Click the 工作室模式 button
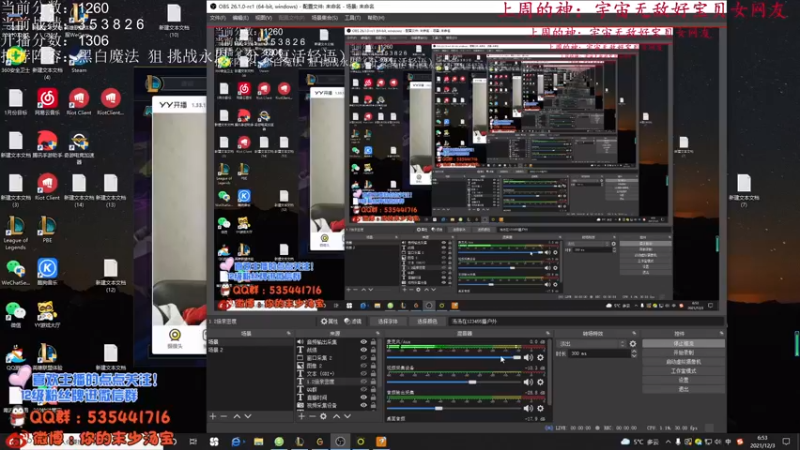 683,371
